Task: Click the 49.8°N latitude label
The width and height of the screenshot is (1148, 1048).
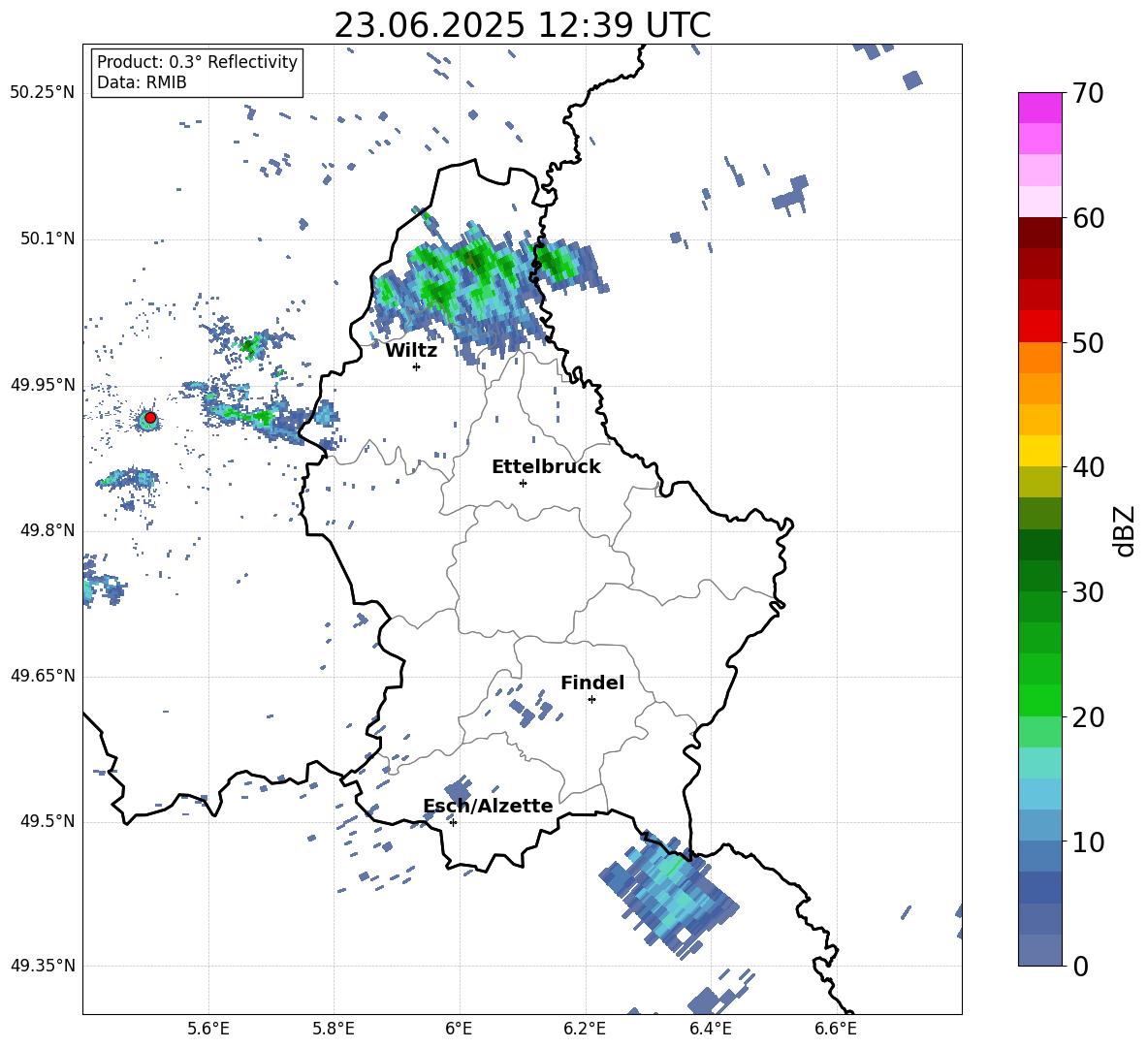Action: coord(48,530)
